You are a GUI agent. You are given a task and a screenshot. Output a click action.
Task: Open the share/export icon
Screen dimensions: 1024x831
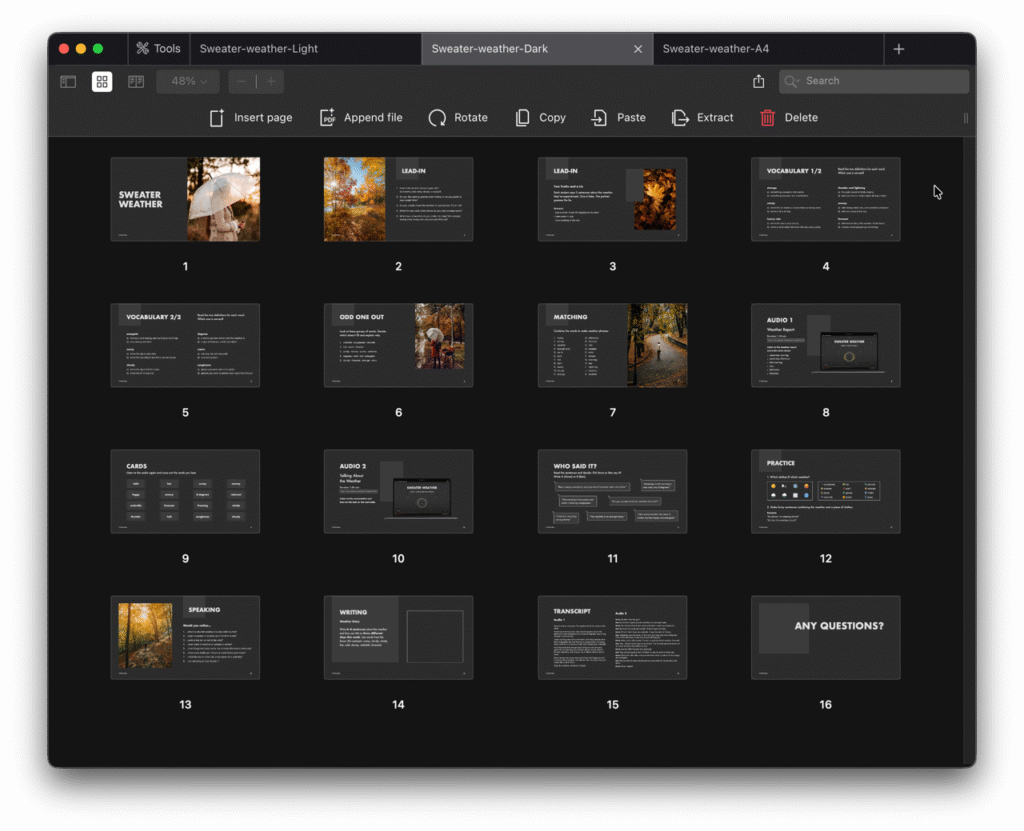tap(759, 81)
